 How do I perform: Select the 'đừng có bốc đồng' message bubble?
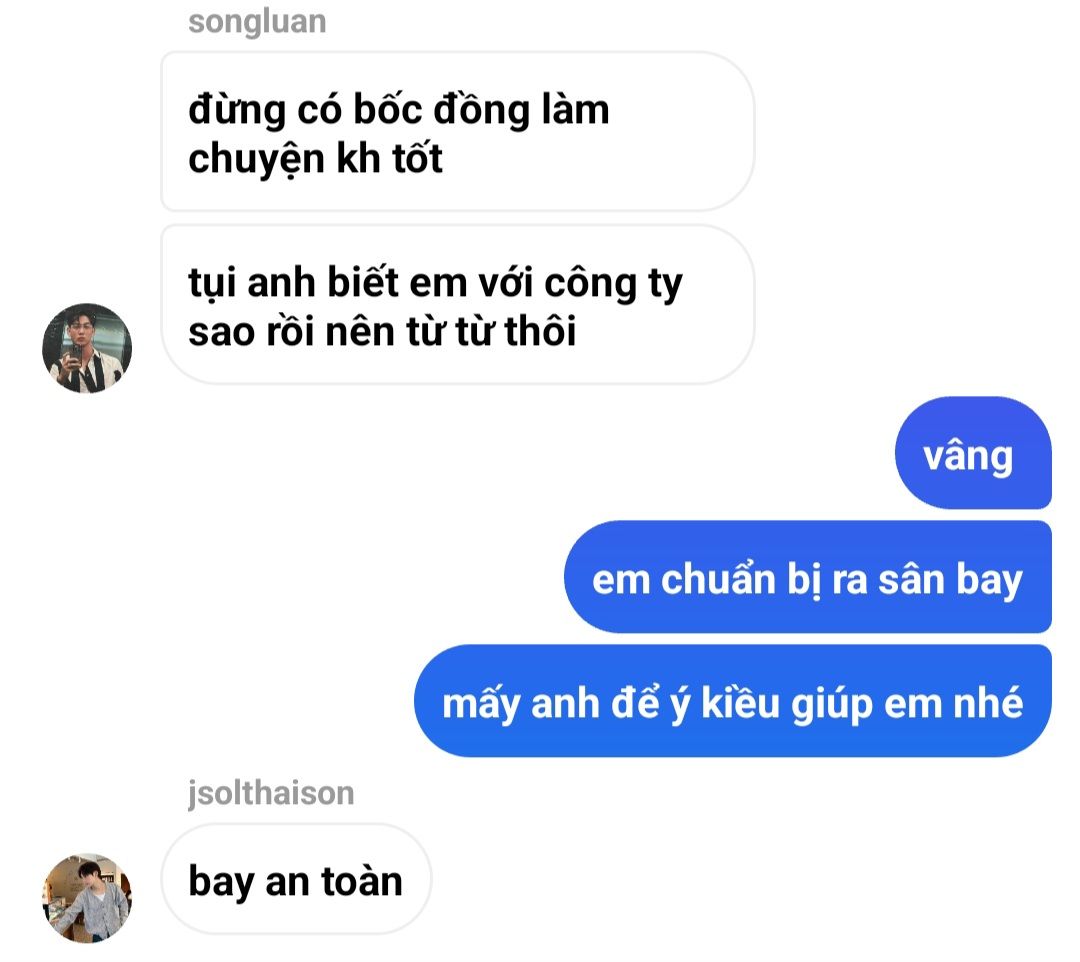point(457,132)
